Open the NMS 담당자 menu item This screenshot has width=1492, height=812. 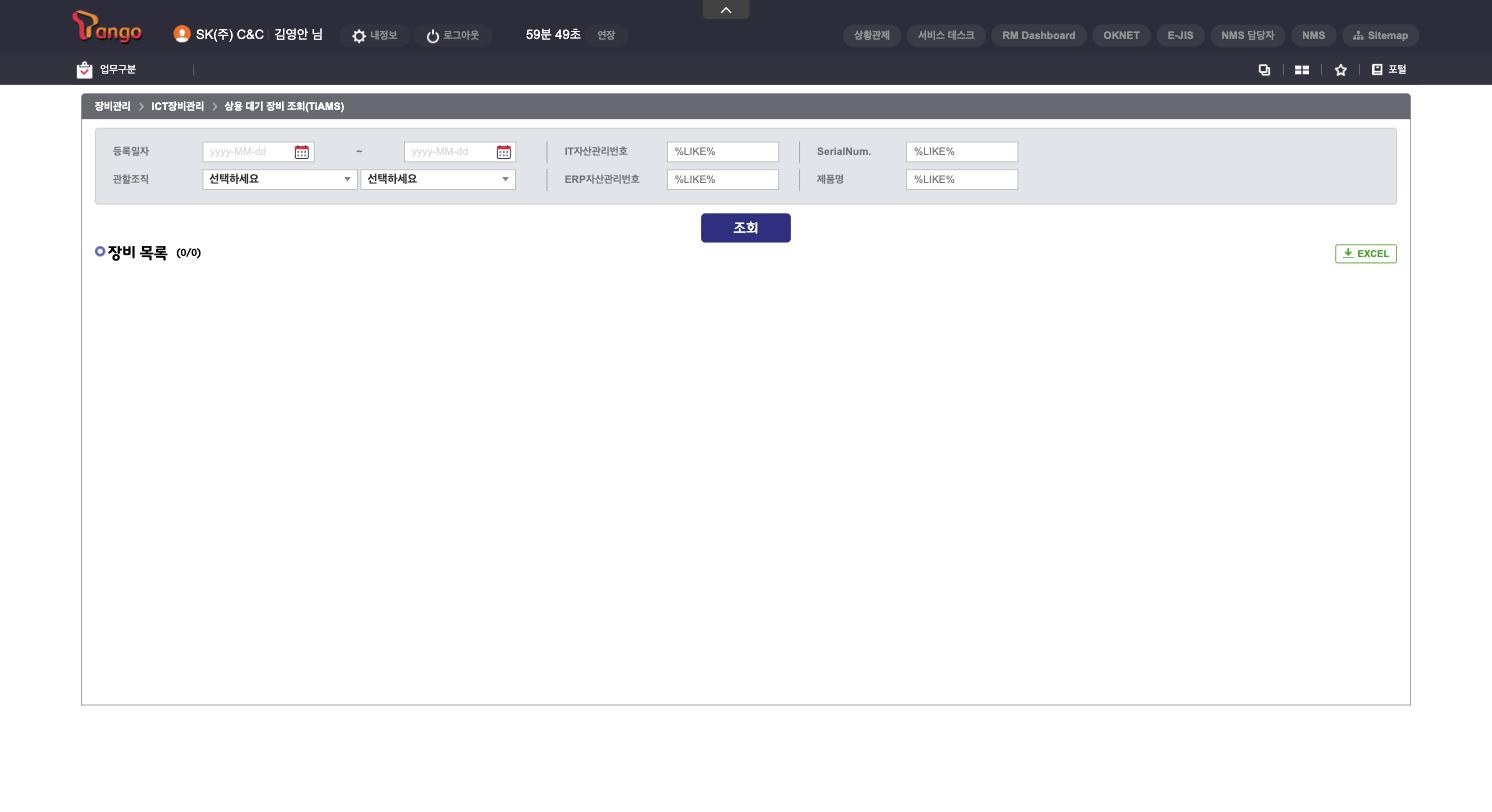coord(1248,36)
